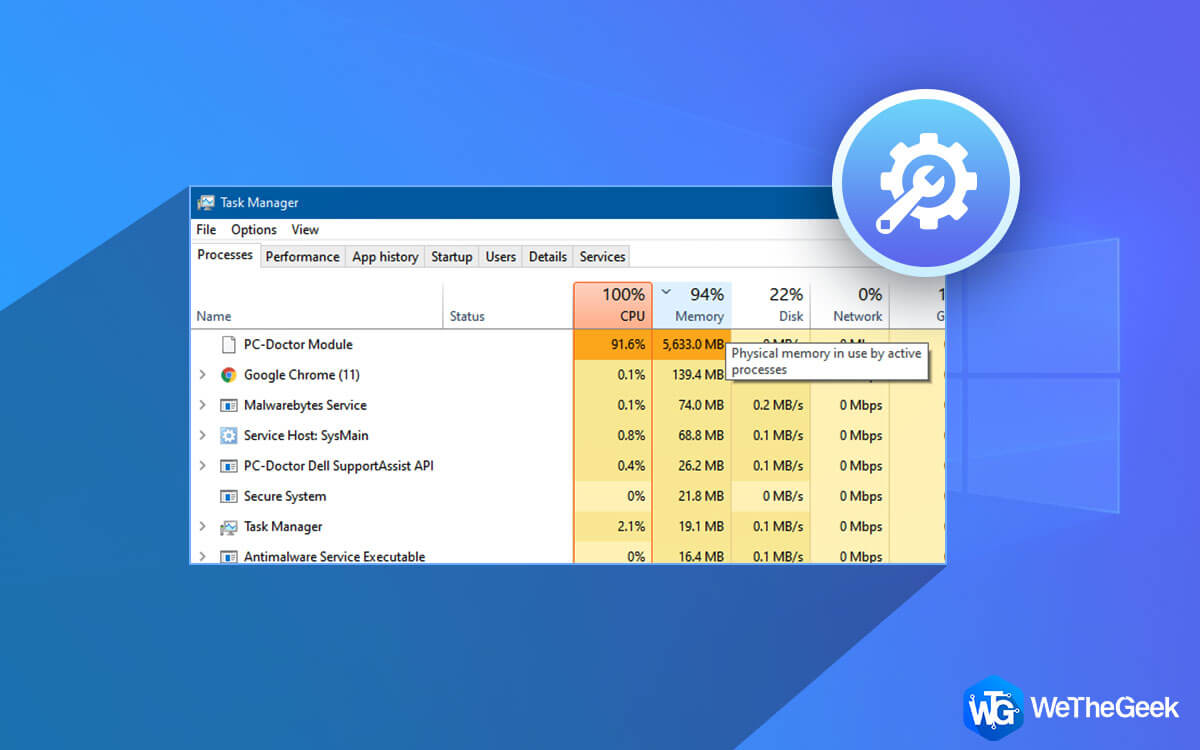This screenshot has height=750, width=1200.
Task: Click the Service Host: SysMain gear icon
Action: (228, 435)
